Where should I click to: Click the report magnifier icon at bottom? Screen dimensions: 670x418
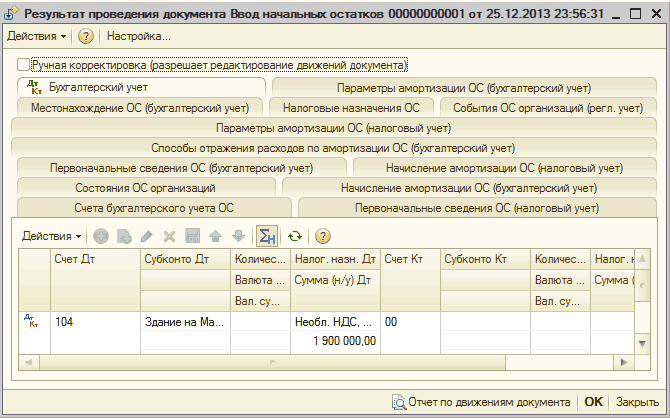[x=398, y=402]
